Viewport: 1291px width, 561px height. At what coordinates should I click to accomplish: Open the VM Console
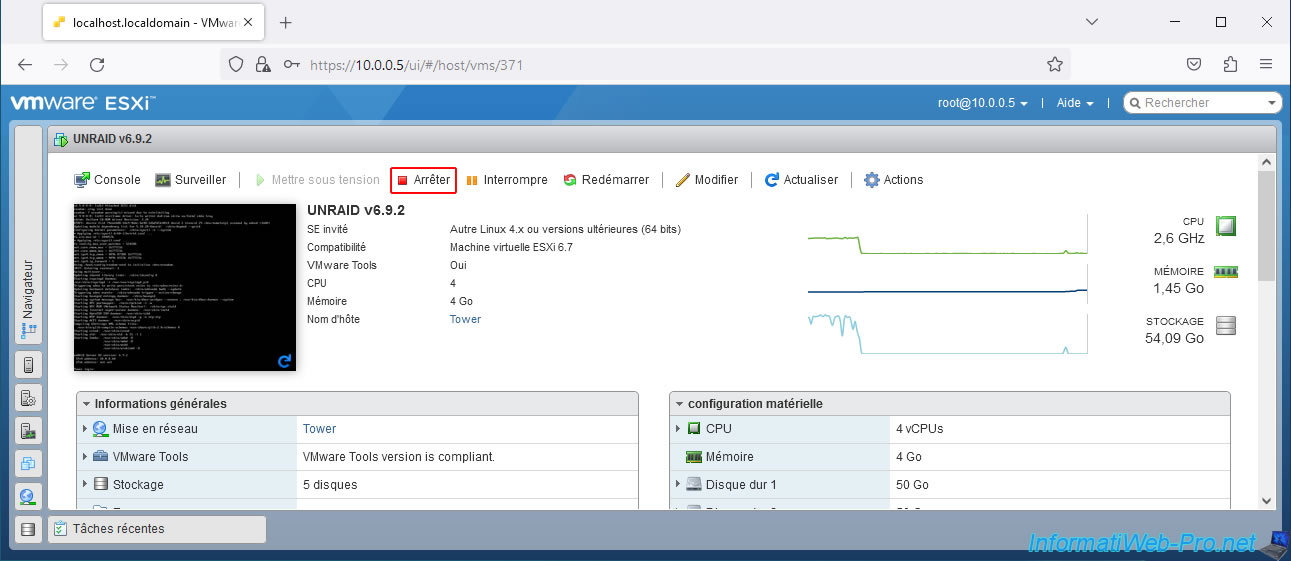(107, 180)
